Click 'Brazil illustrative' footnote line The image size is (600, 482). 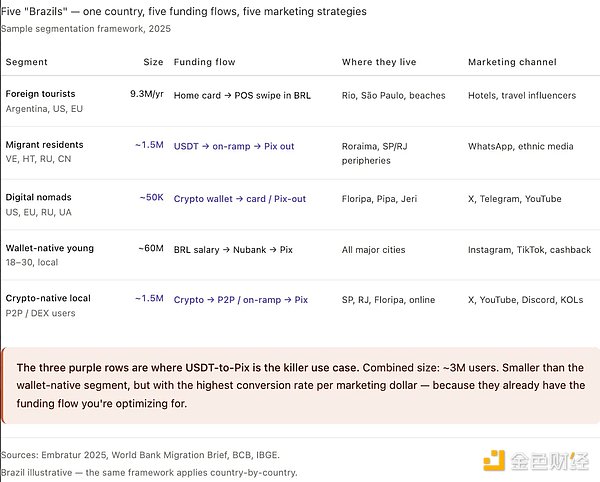[149, 472]
